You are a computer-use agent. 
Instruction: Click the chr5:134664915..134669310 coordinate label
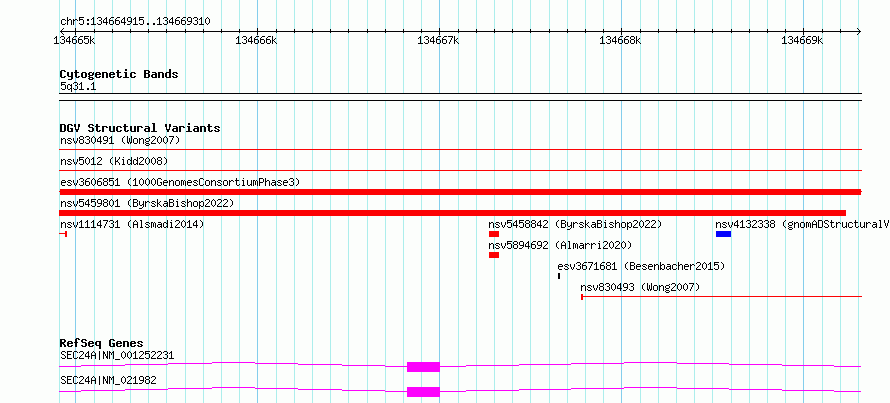click(135, 22)
